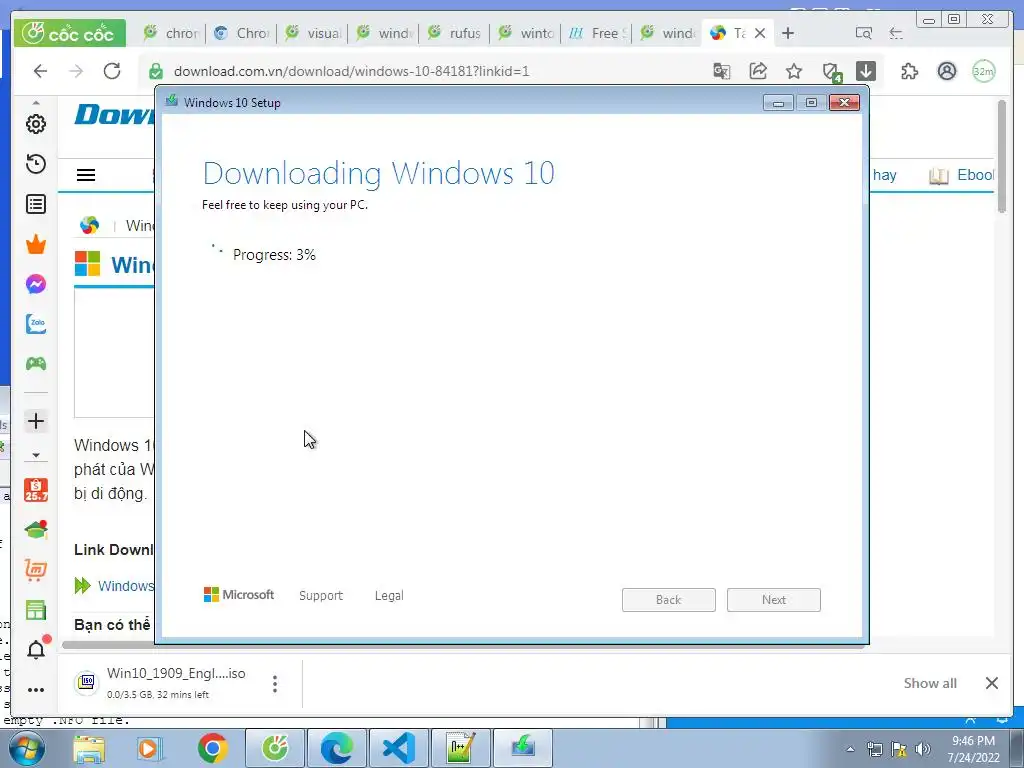Open user profile icon
This screenshot has width=1024, height=768.
click(x=947, y=71)
